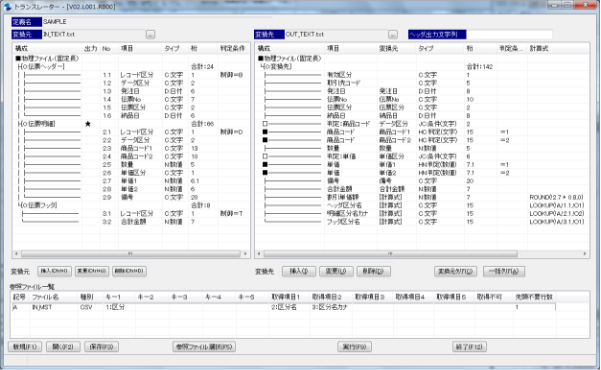
Task: Click the 計算式 column header
Action: [539, 48]
